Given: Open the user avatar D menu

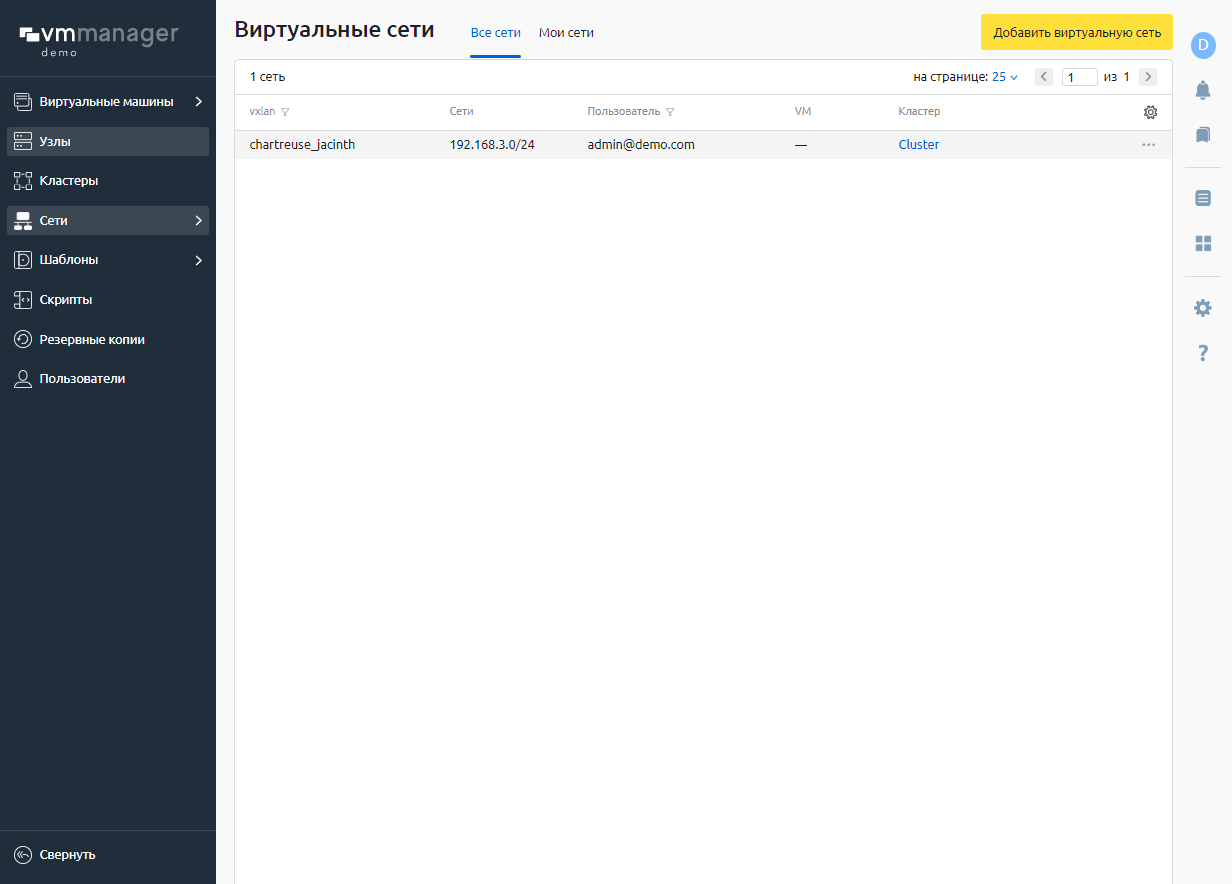Looking at the screenshot, I should (1203, 45).
